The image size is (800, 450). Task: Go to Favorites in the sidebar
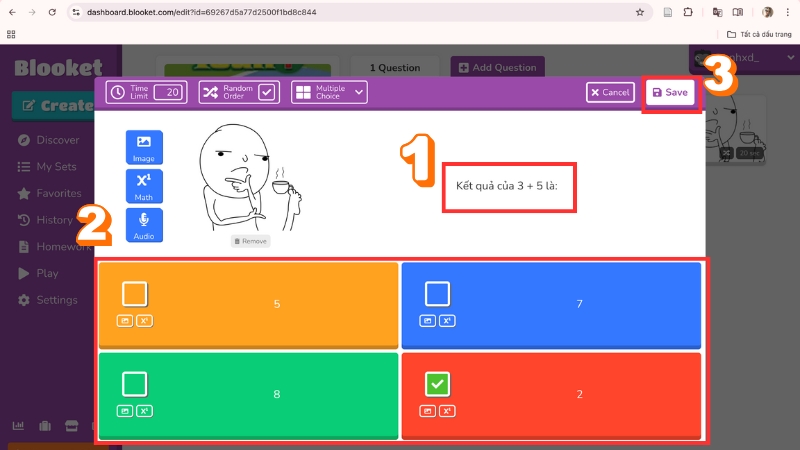coord(58,193)
